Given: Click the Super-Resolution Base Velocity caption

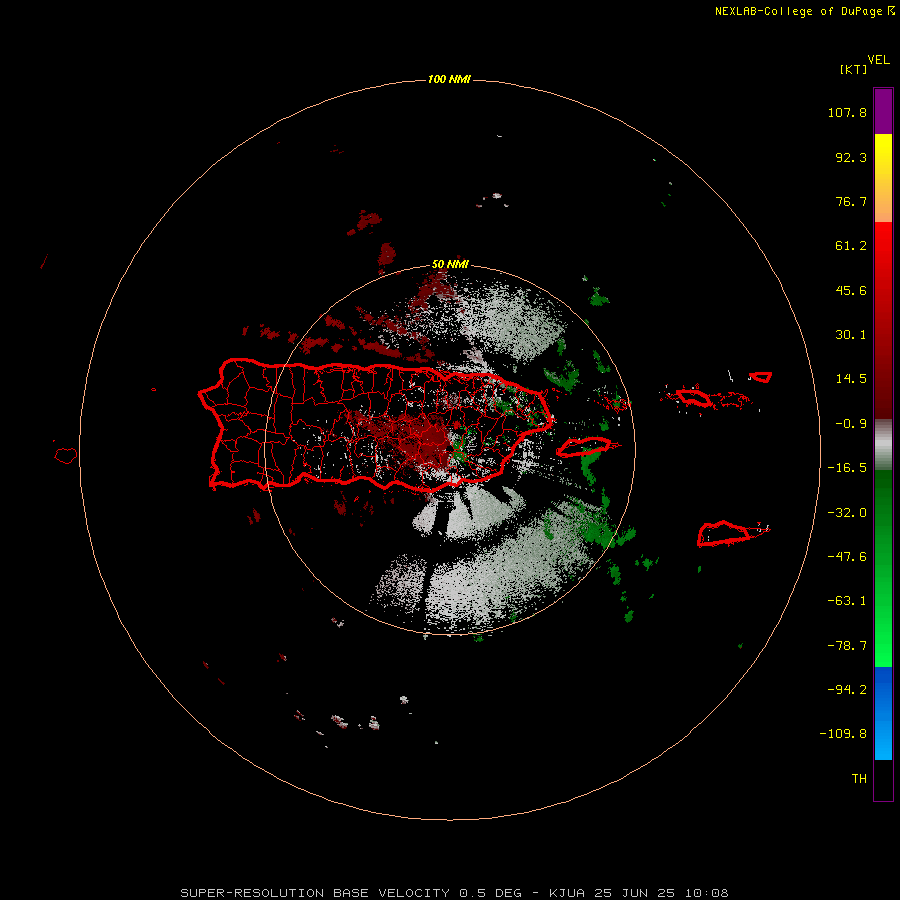Looking at the screenshot, I should point(454,893).
